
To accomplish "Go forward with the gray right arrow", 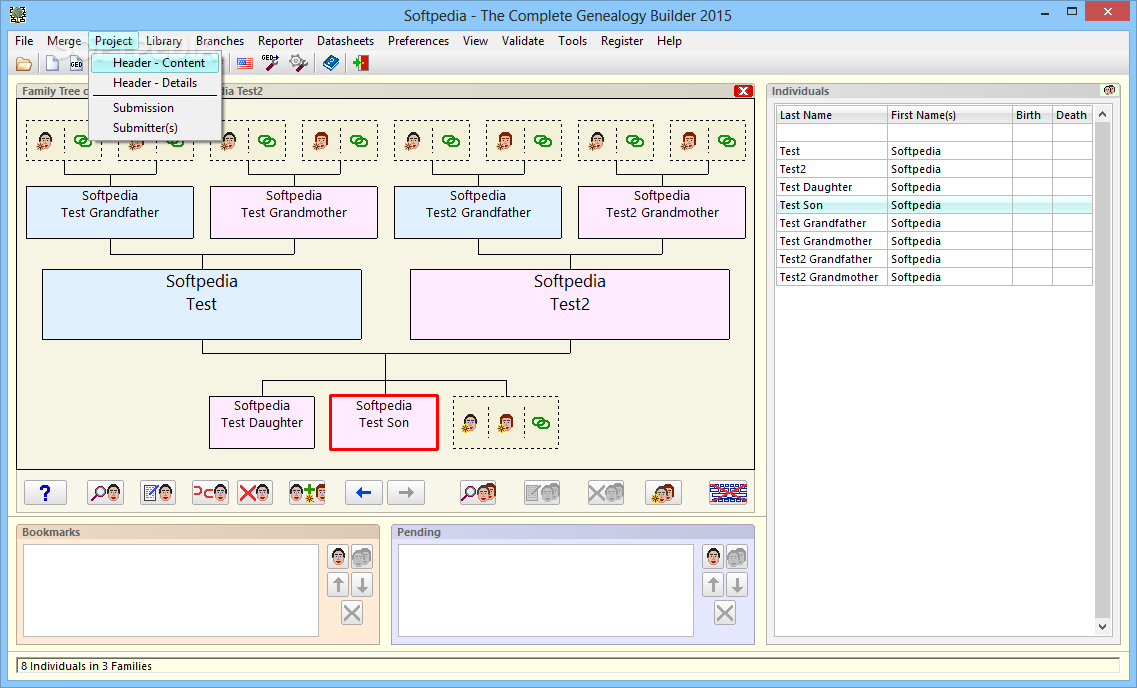I will pos(406,493).
